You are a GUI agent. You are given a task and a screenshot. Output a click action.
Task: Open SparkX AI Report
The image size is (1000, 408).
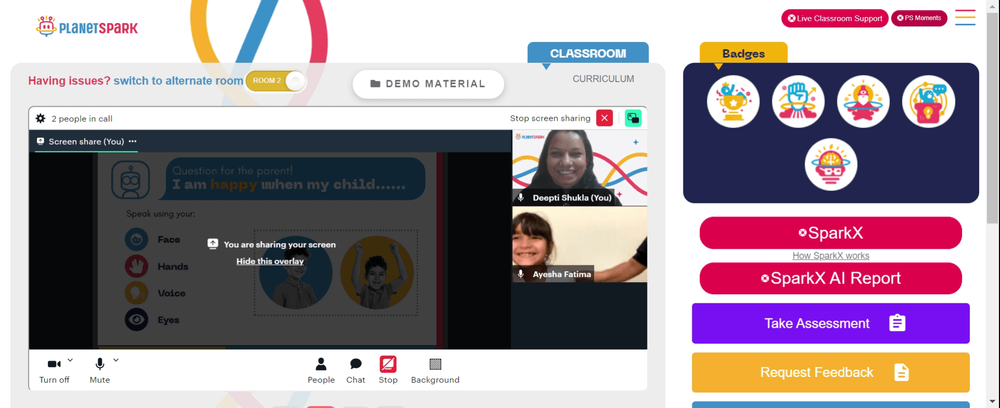coord(830,279)
